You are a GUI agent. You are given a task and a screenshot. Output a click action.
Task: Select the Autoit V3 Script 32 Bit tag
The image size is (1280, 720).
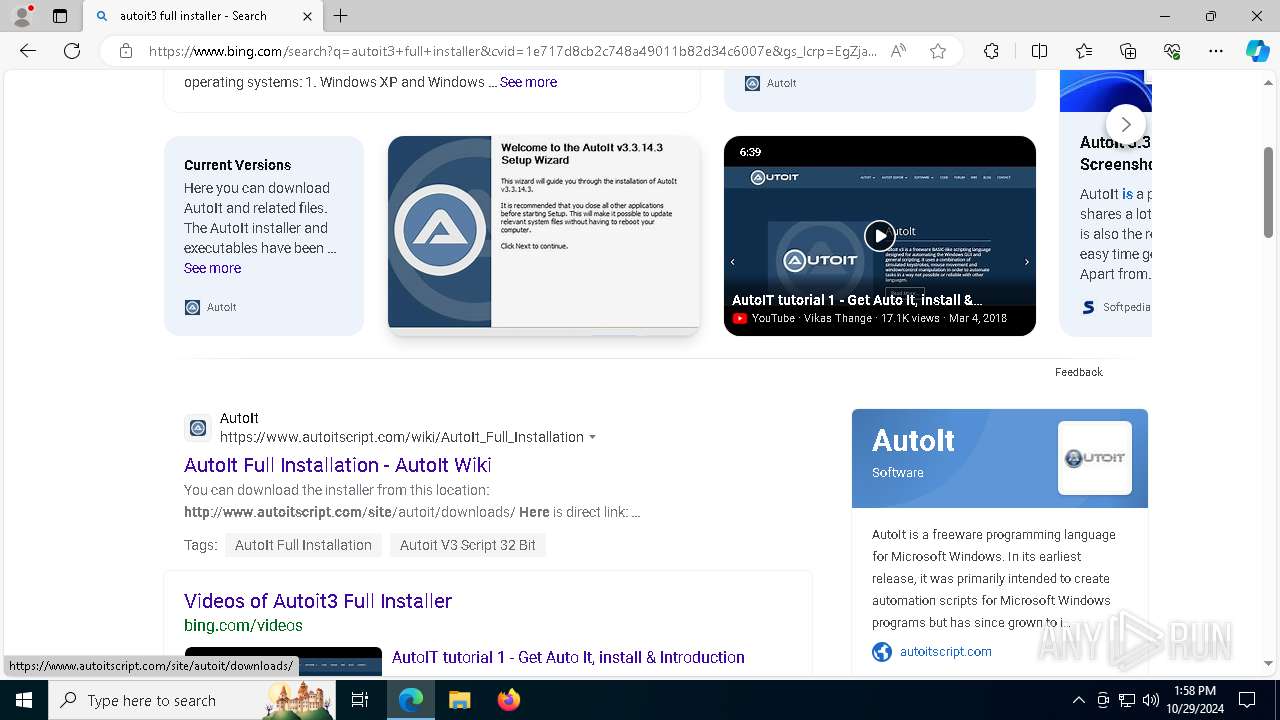coord(468,545)
